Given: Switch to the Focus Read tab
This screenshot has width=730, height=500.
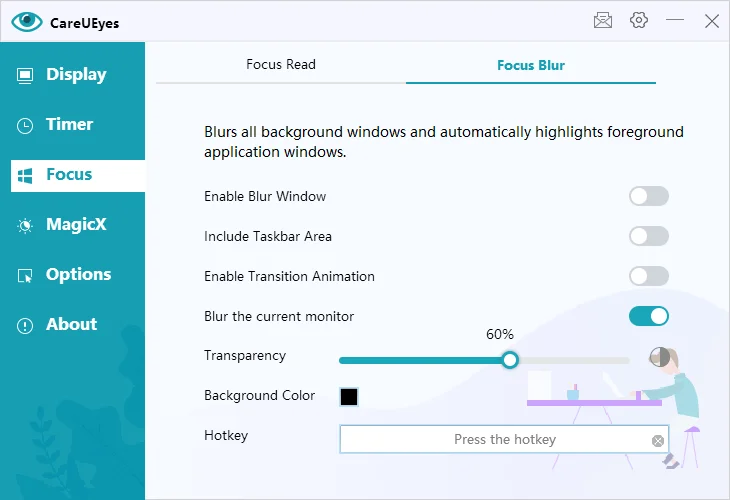Looking at the screenshot, I should 281,65.
